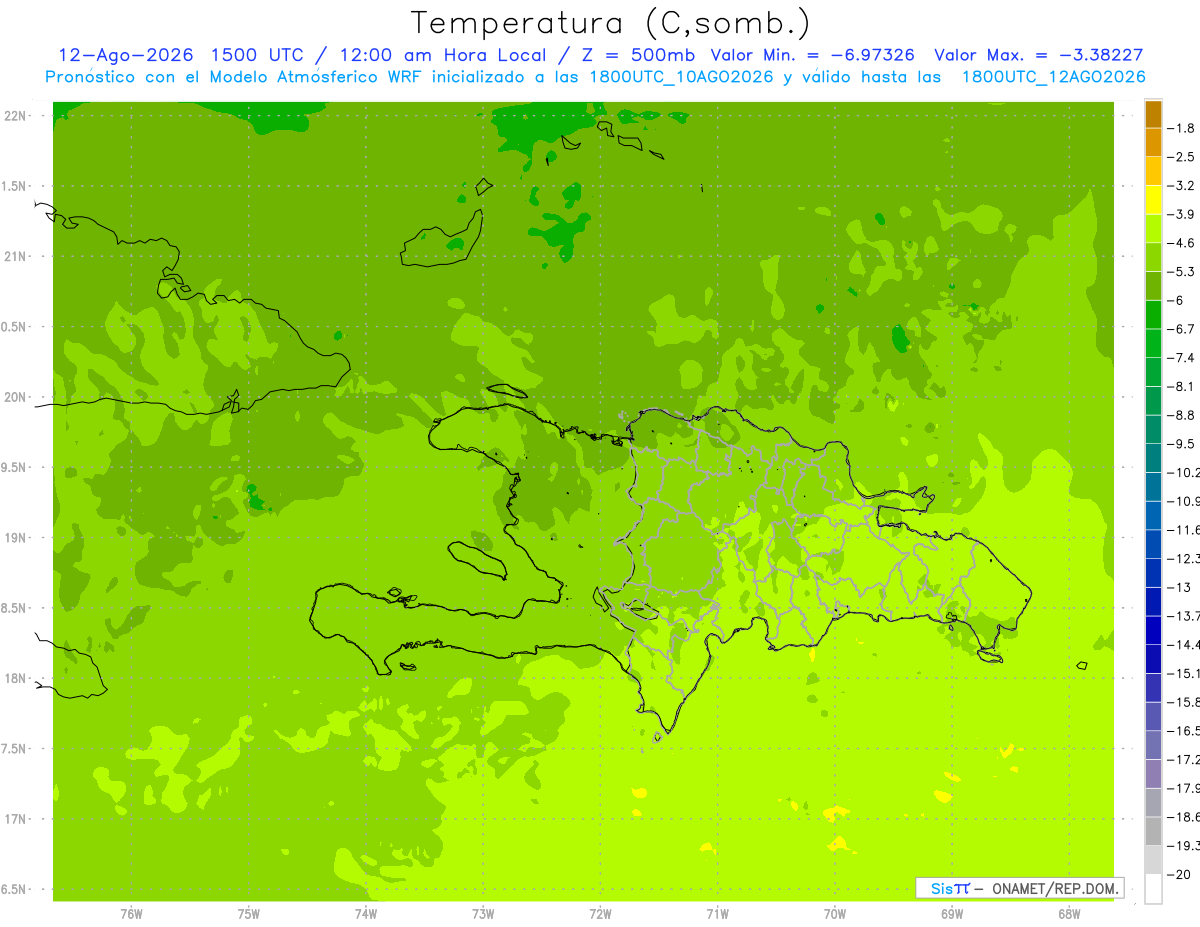Viewport: 1200px width, 927px height.
Task: Click the '70W' longitude label
Action: pyautogui.click(x=834, y=914)
